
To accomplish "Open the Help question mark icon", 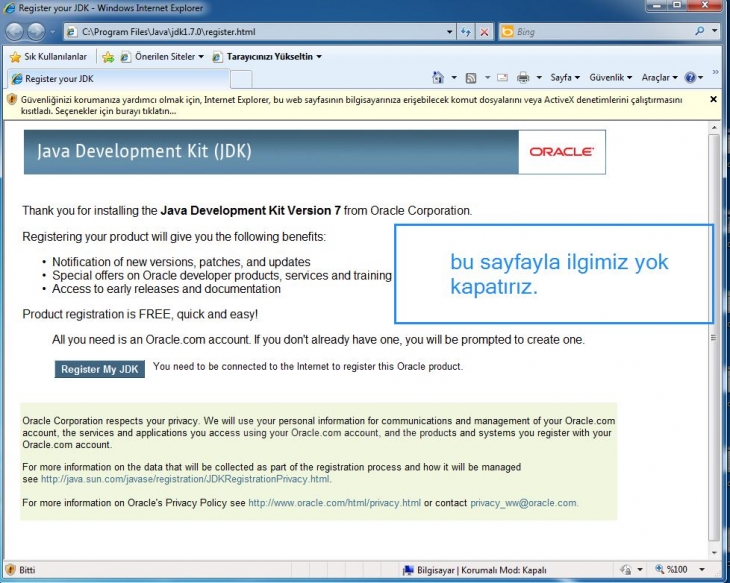I will (690, 77).
